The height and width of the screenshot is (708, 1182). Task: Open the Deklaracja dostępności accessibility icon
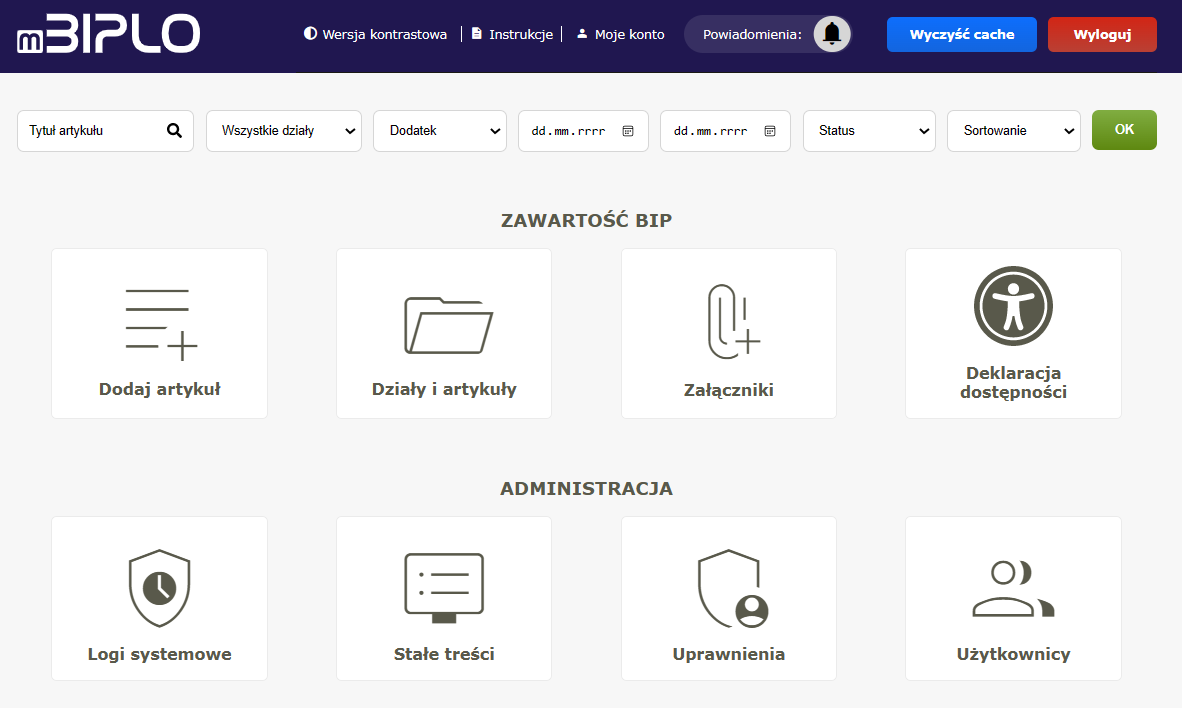click(x=1013, y=306)
